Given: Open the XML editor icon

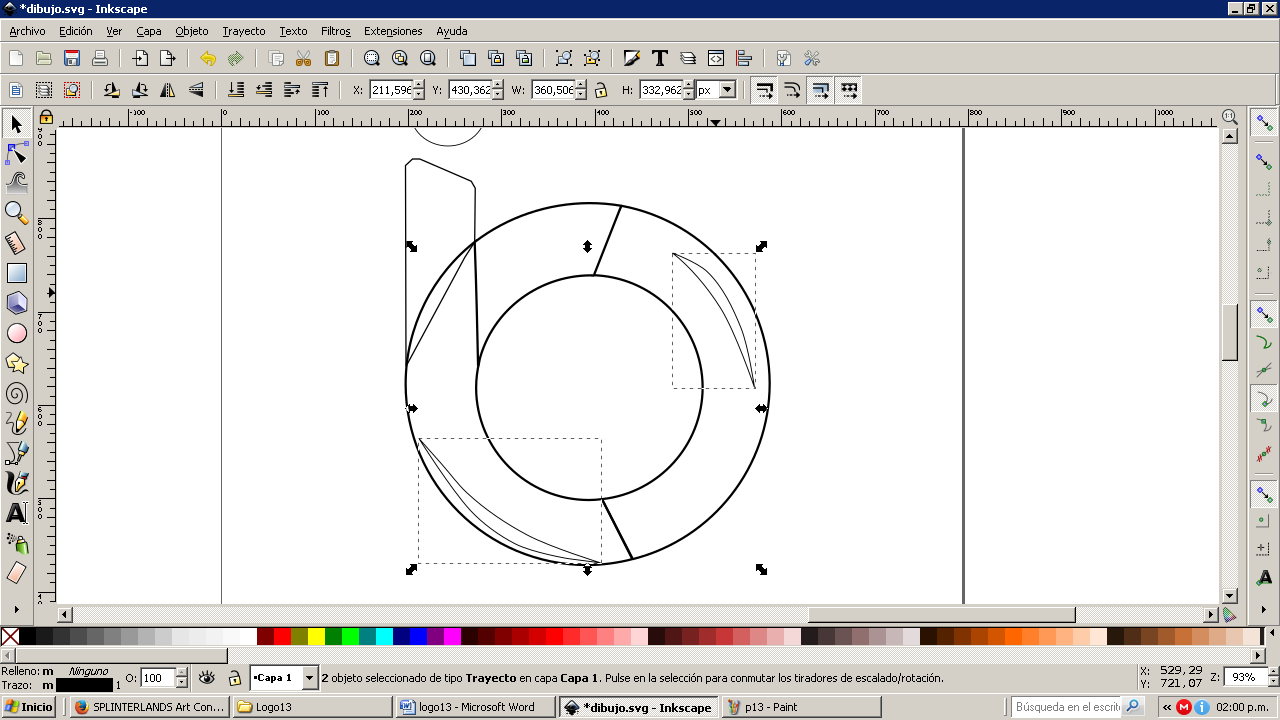Looking at the screenshot, I should (716, 58).
